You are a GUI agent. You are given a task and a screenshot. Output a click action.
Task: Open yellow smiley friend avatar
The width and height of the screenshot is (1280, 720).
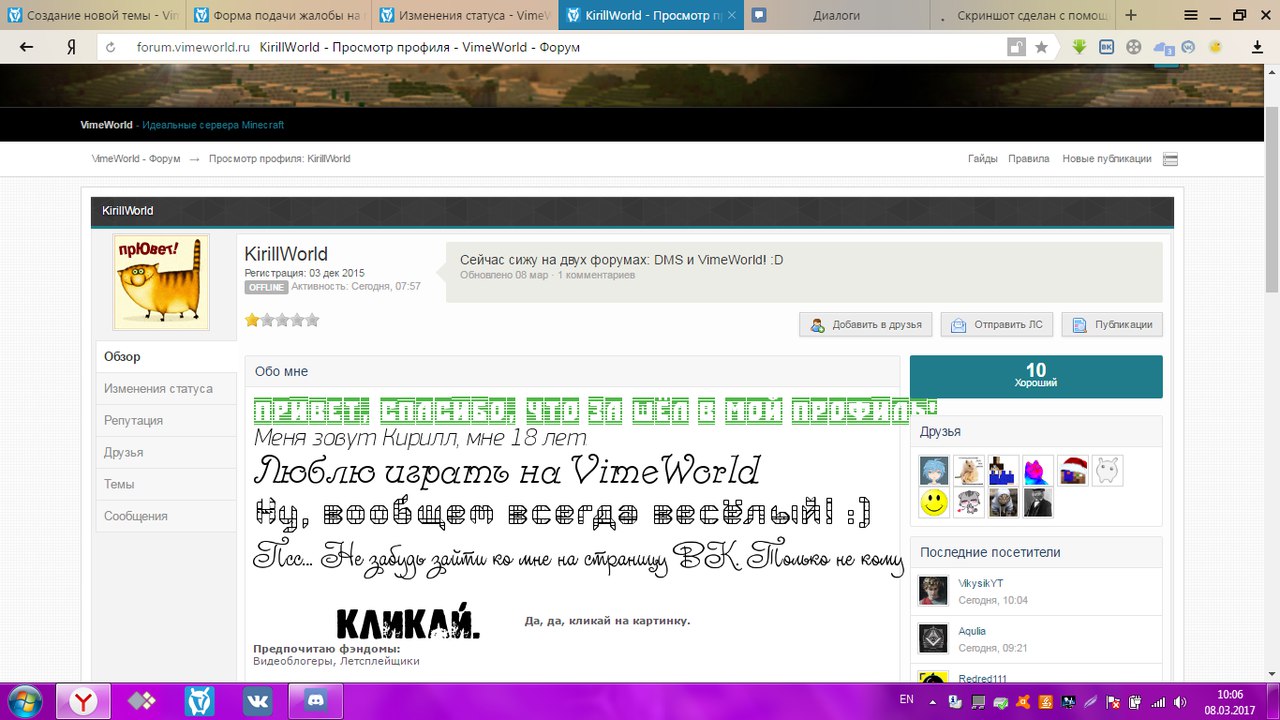(x=934, y=503)
